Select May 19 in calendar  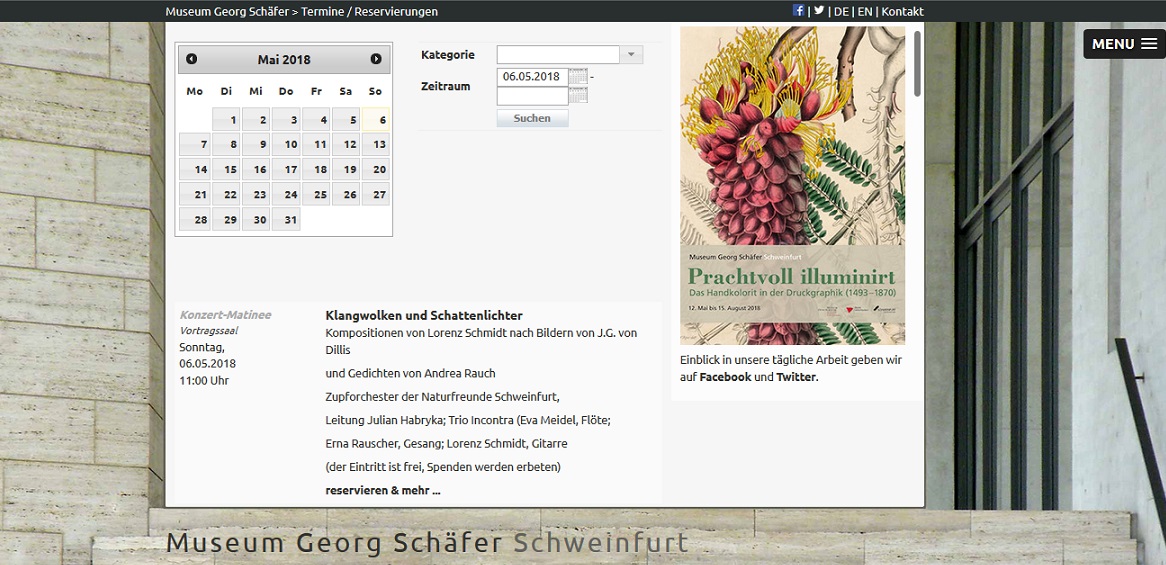346,170
